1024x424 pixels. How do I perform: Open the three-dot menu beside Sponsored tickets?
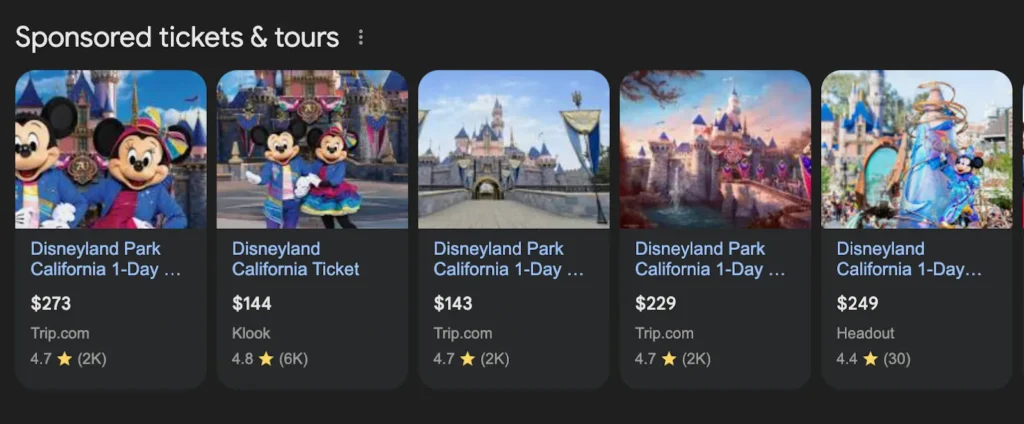[361, 38]
